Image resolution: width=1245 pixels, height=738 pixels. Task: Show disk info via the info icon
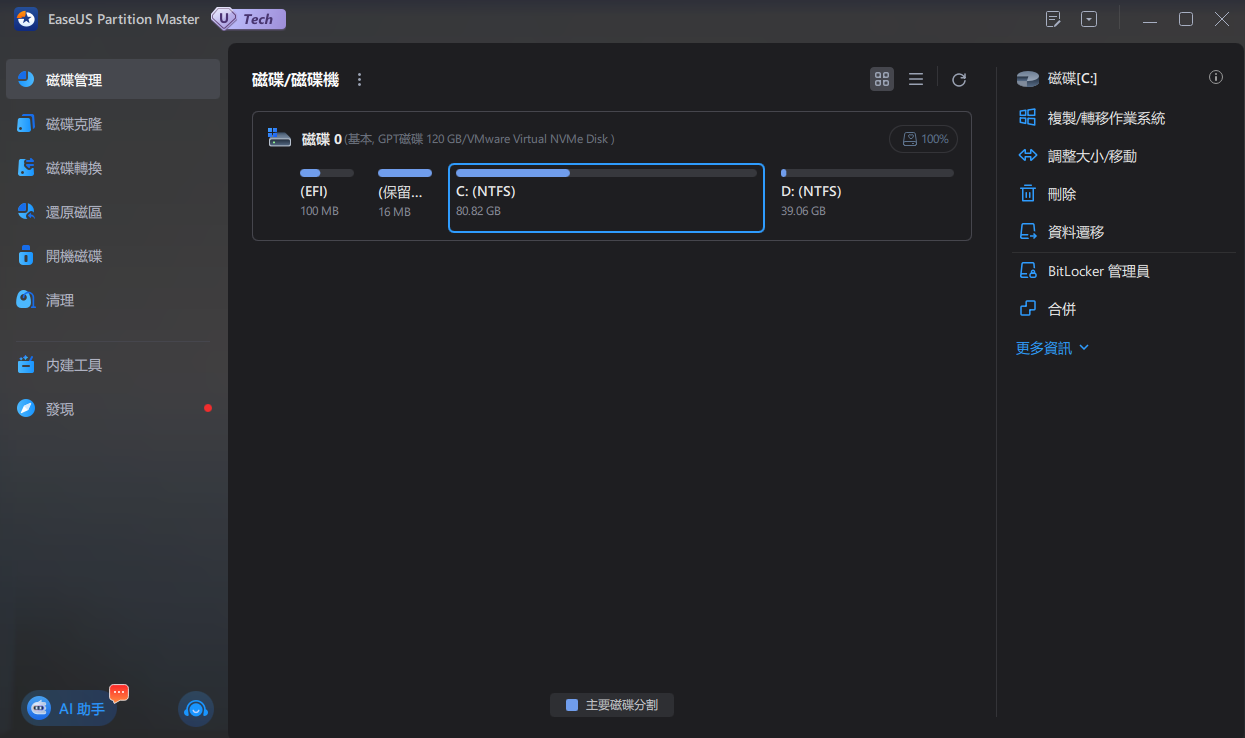coord(1216,77)
